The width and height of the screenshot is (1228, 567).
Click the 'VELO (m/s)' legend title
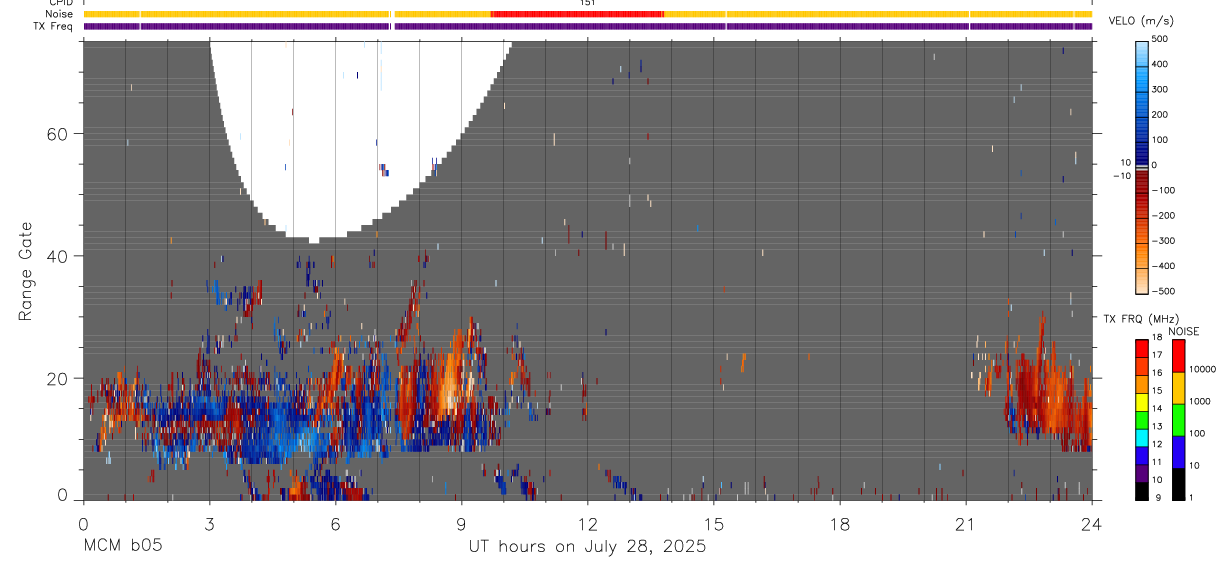pos(1141,20)
